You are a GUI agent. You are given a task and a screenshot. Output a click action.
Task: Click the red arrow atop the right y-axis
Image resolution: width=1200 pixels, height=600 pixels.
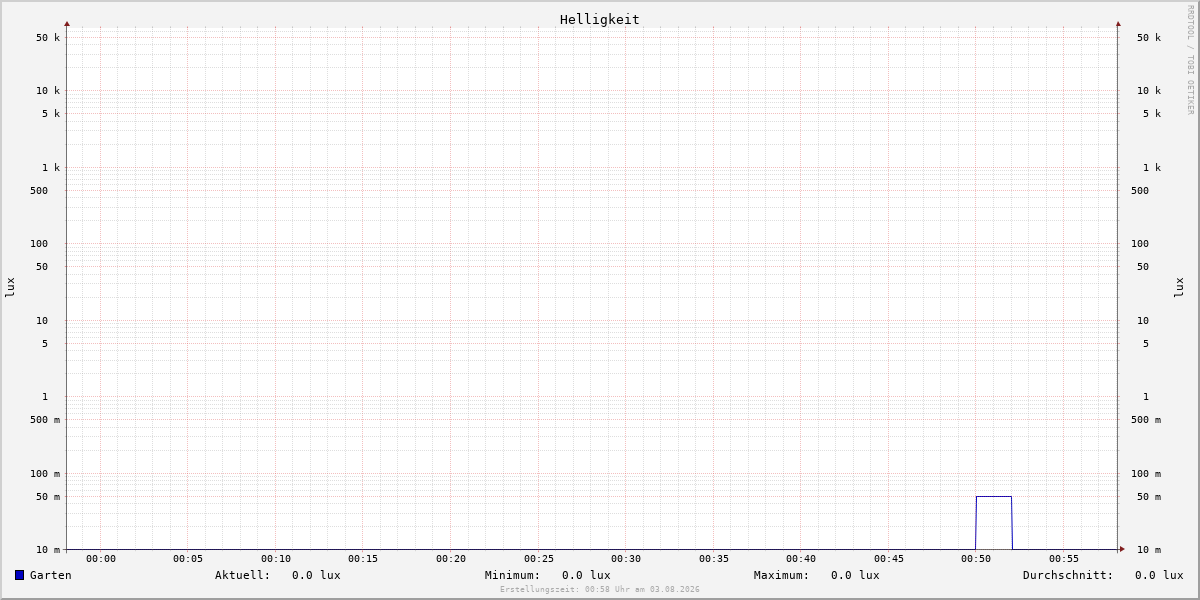coord(1118,23)
